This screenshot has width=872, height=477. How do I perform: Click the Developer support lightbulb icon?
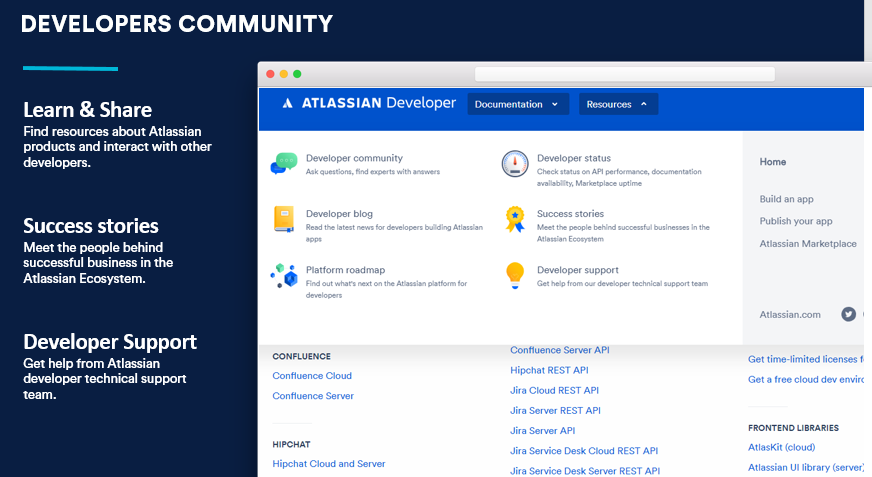(515, 276)
